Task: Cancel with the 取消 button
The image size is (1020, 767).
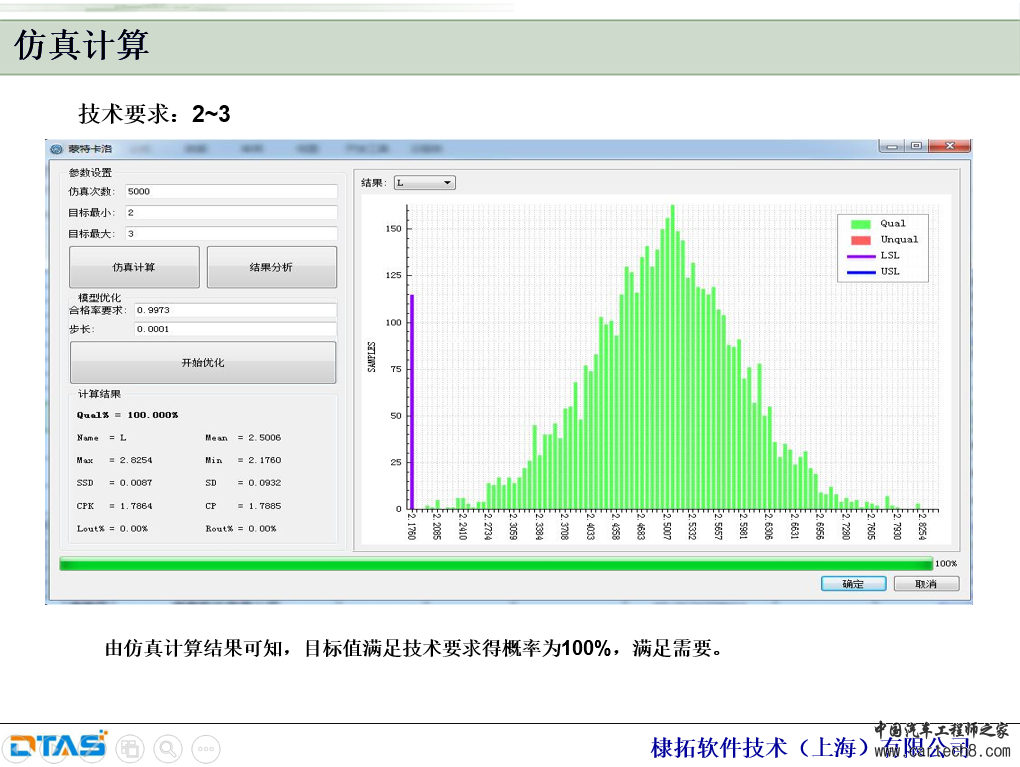Action: pyautogui.click(x=926, y=584)
